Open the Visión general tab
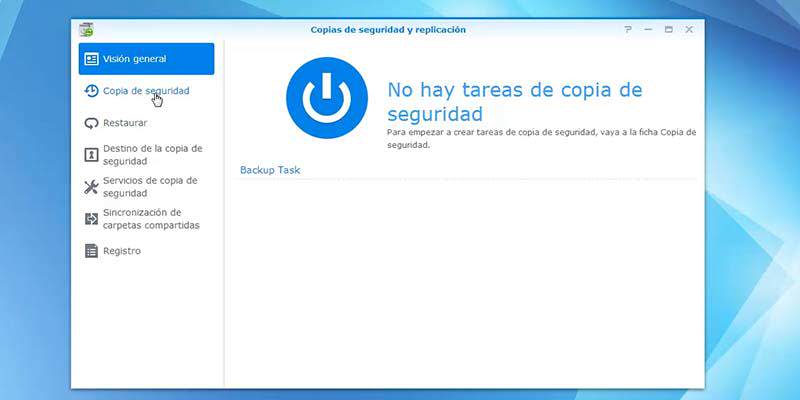The width and height of the screenshot is (800, 400). (x=146, y=59)
